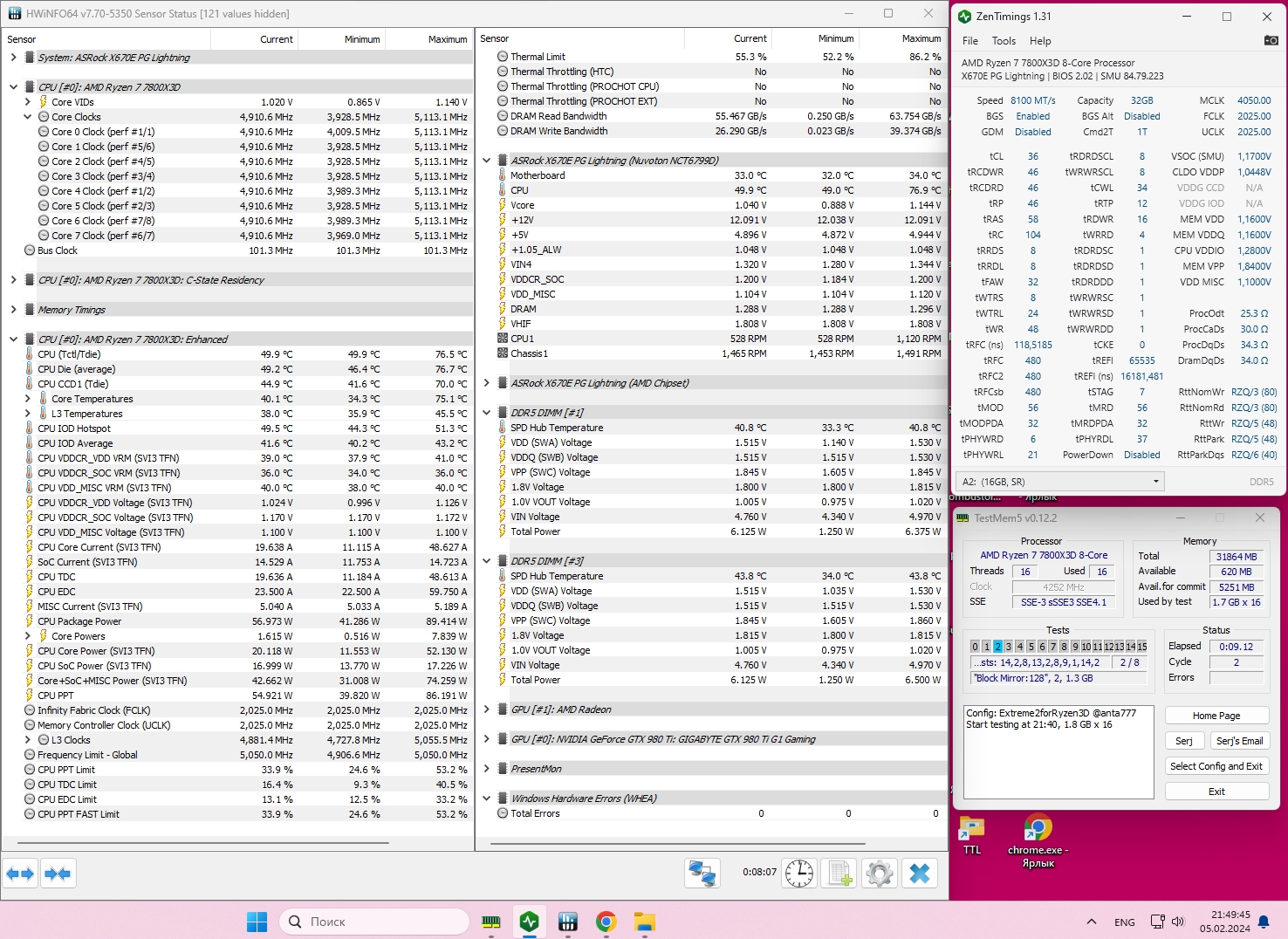Collapse the Core Clocks group

pos(27,117)
